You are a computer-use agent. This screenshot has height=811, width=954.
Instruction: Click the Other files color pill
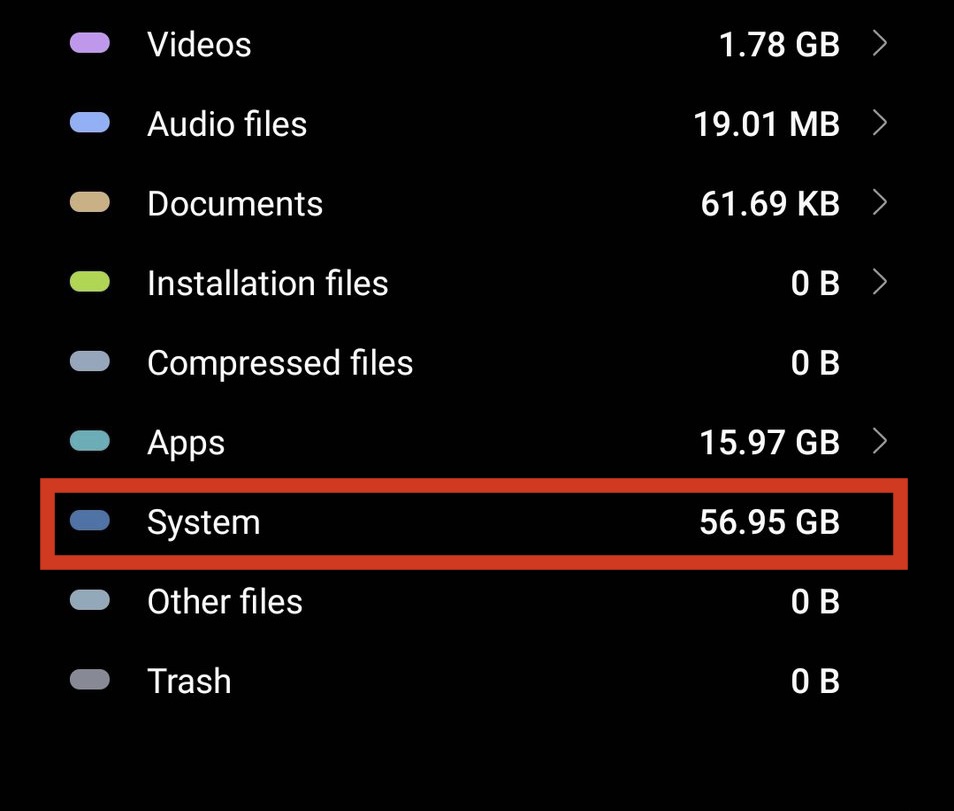[x=90, y=601]
